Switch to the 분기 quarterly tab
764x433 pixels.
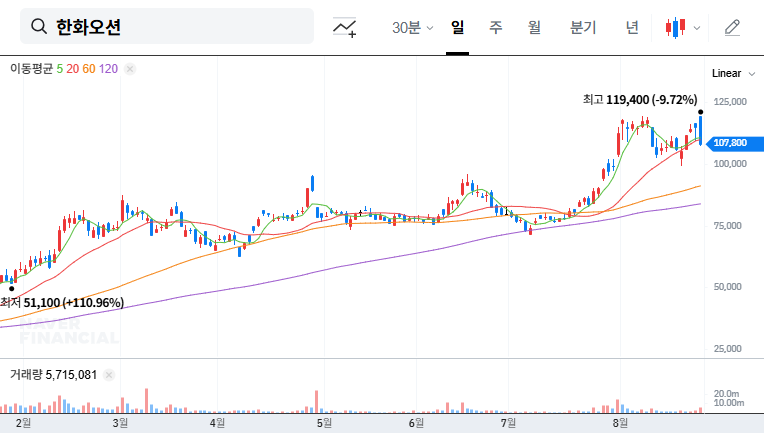[x=583, y=27]
